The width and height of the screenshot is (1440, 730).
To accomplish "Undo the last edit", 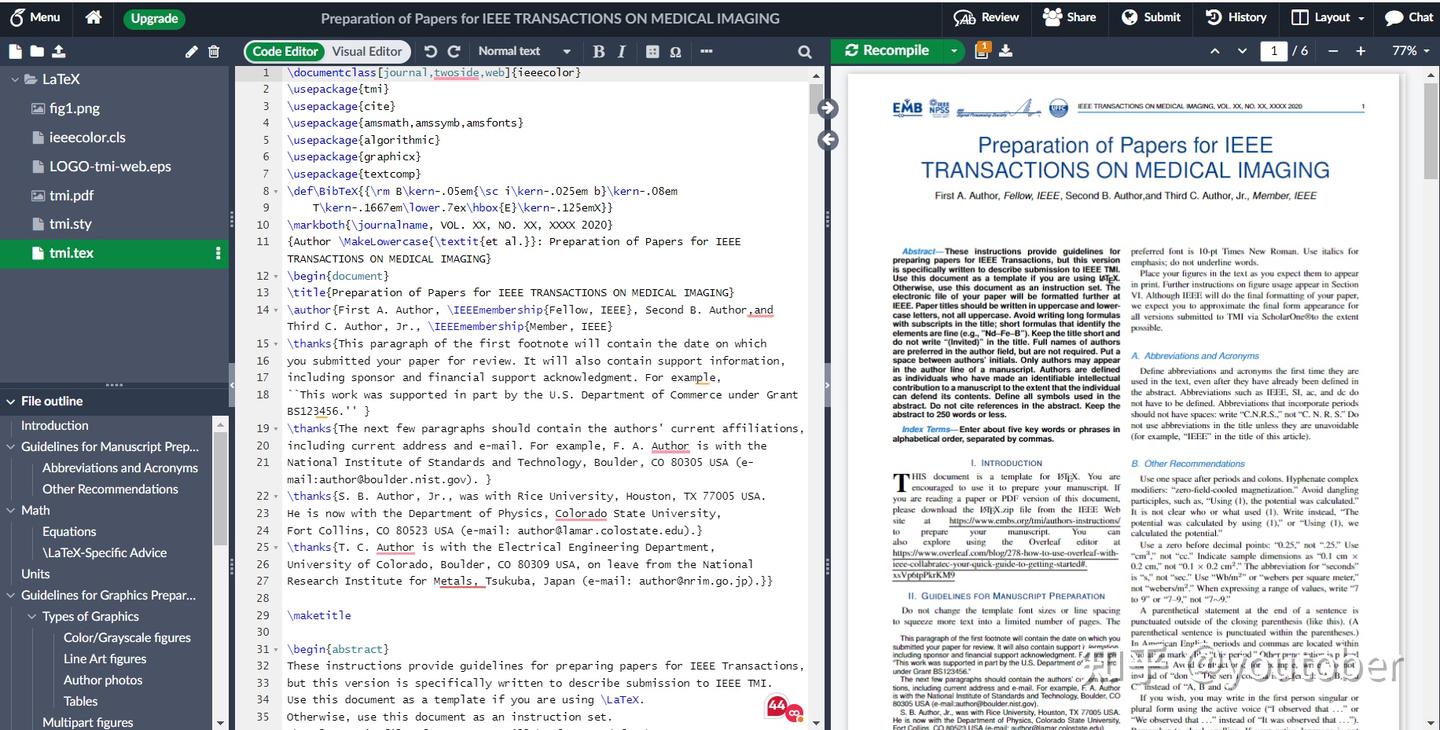I will pos(430,50).
